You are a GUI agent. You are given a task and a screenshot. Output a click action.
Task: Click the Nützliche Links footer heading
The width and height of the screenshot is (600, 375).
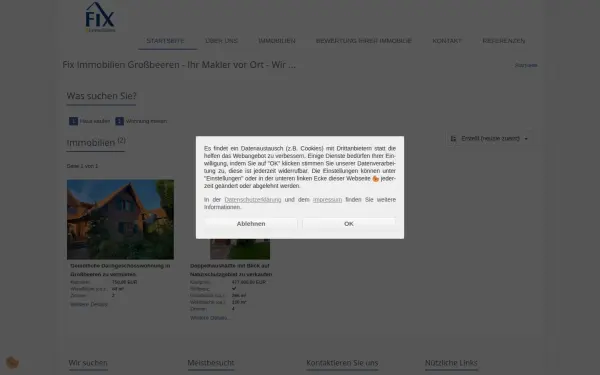coord(451,363)
